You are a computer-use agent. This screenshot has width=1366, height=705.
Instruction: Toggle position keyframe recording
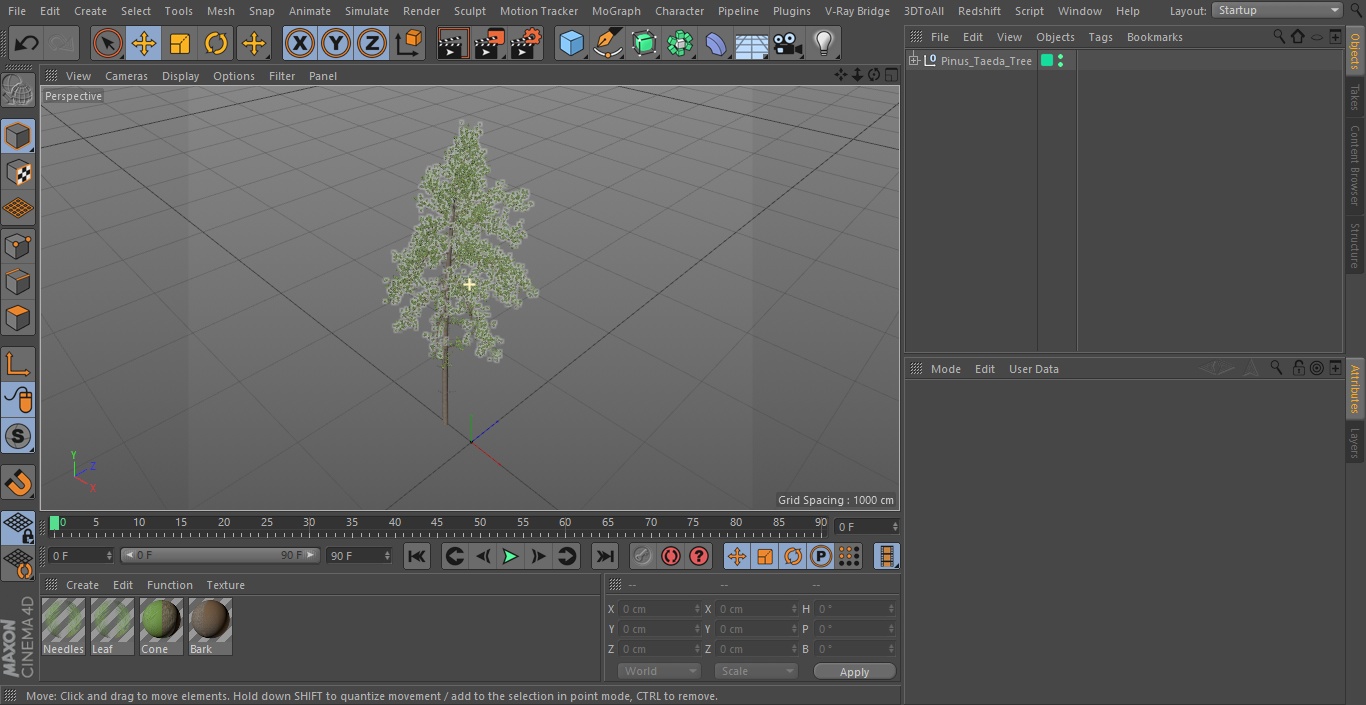click(737, 556)
